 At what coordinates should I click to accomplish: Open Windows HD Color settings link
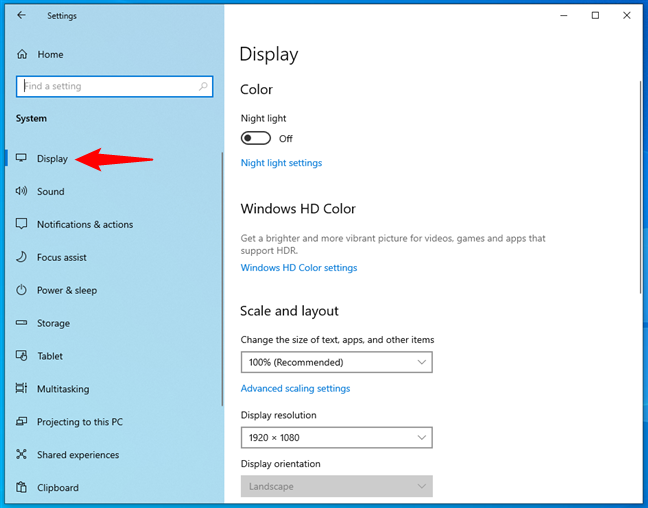[299, 268]
